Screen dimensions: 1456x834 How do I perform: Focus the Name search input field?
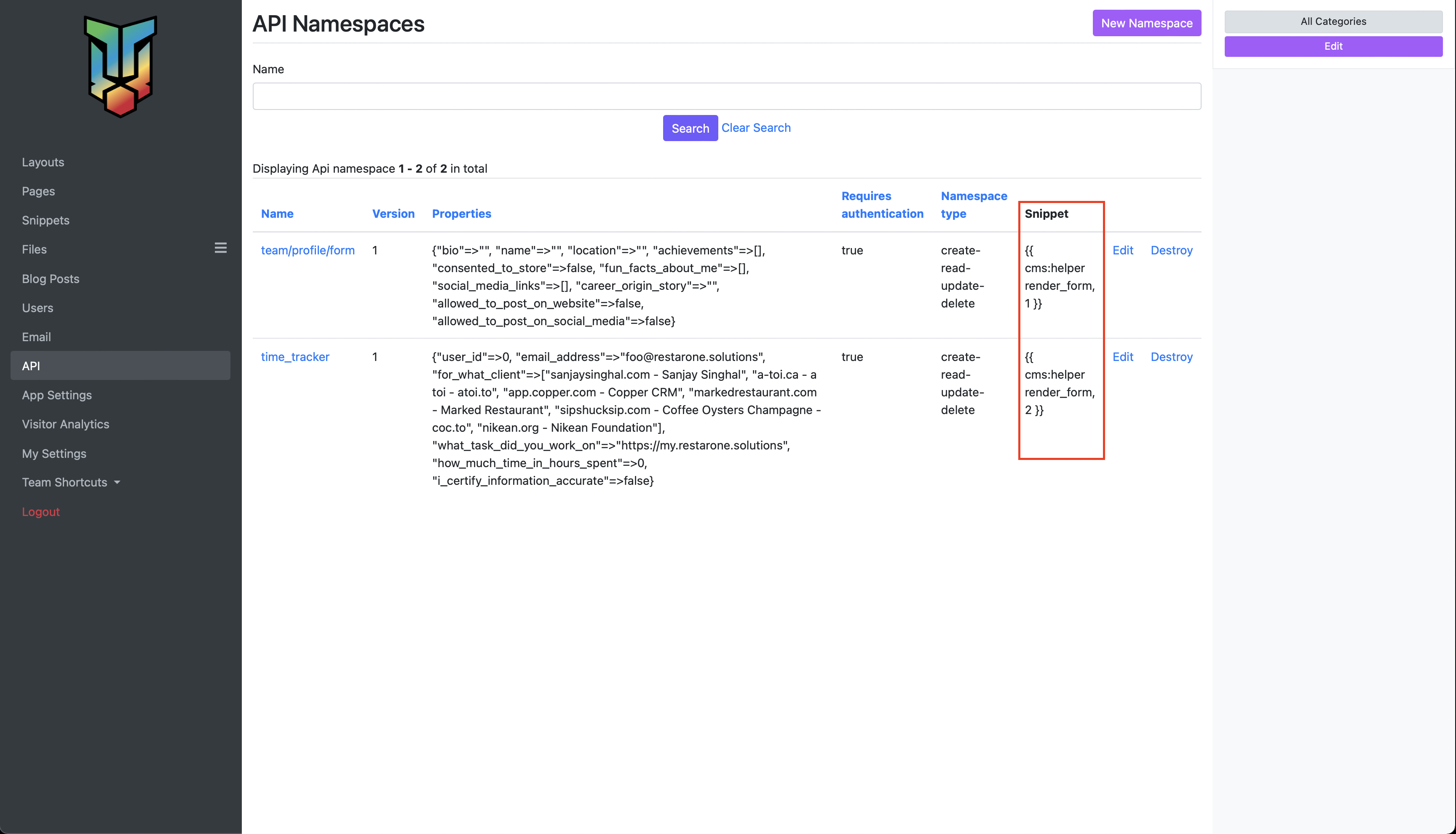point(726,96)
